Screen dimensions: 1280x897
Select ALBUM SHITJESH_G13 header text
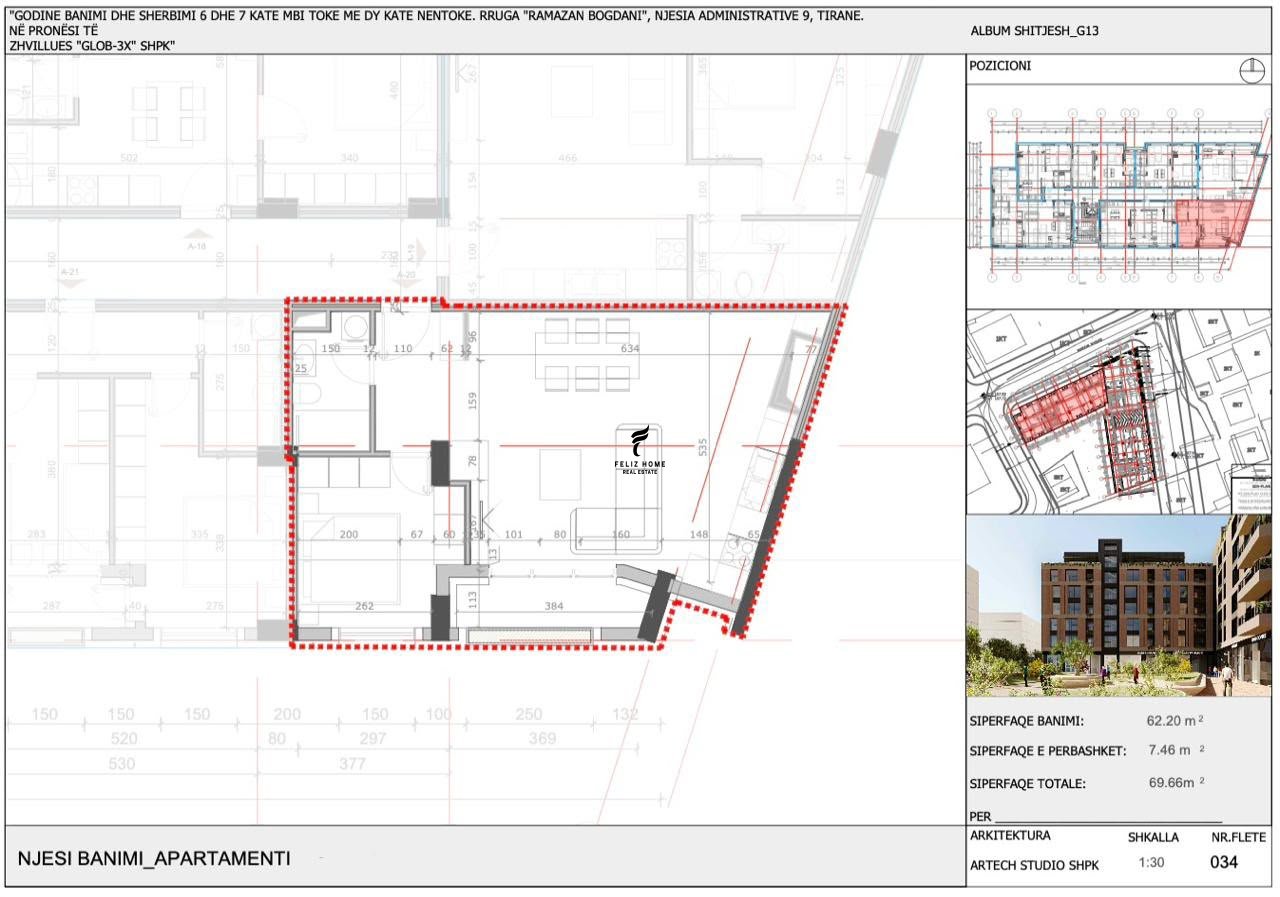pyautogui.click(x=1034, y=31)
